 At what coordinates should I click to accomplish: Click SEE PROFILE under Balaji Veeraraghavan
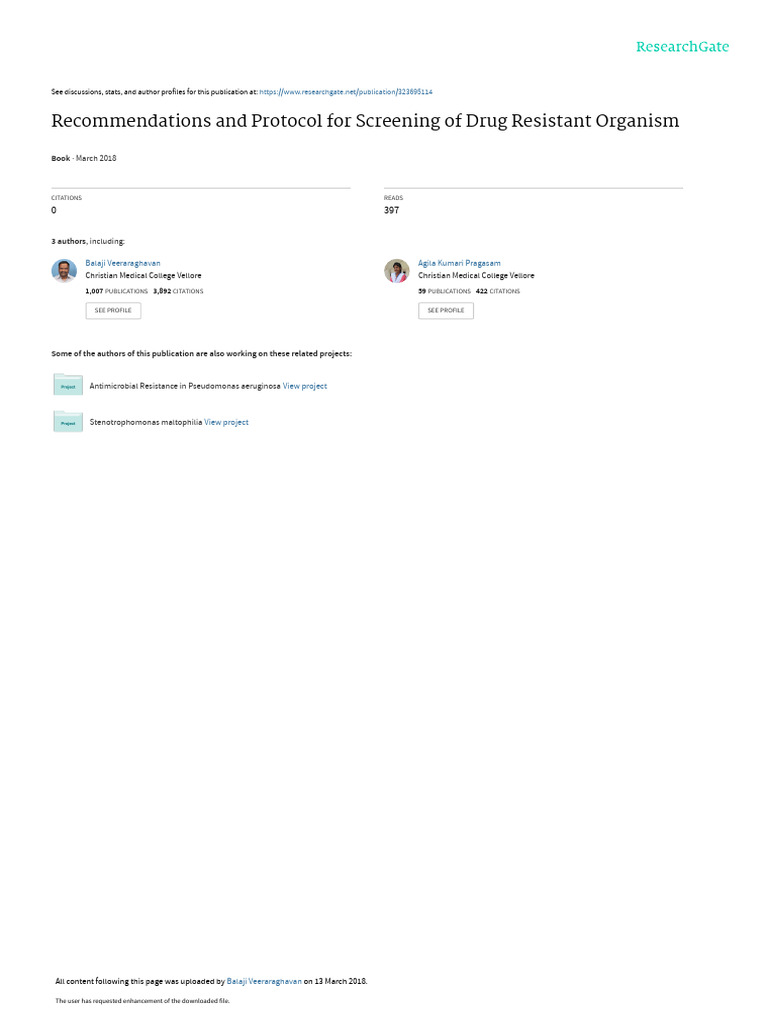[113, 310]
